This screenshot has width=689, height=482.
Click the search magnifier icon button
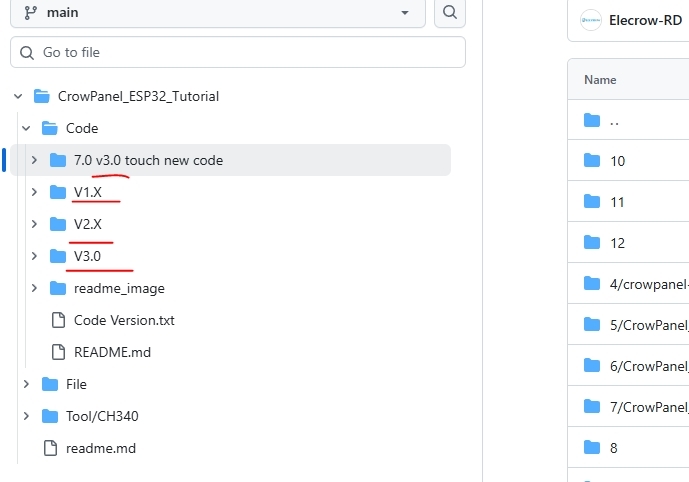450,13
